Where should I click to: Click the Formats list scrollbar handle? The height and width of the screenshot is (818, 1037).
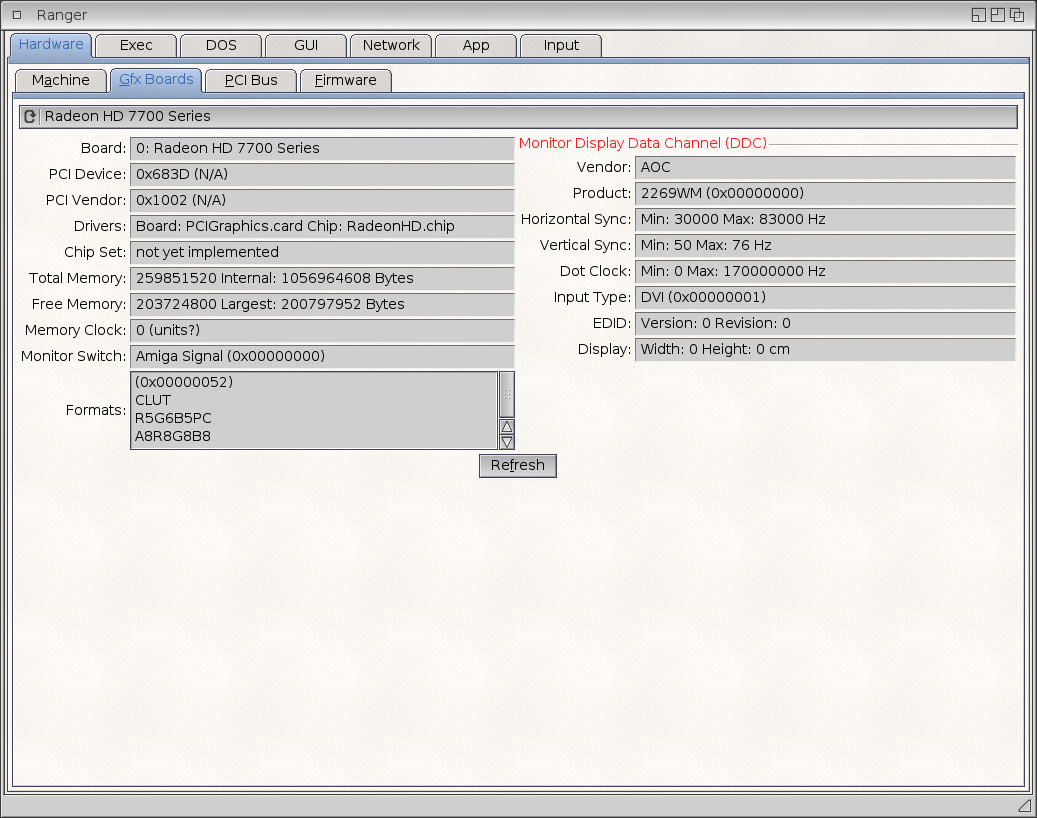507,394
